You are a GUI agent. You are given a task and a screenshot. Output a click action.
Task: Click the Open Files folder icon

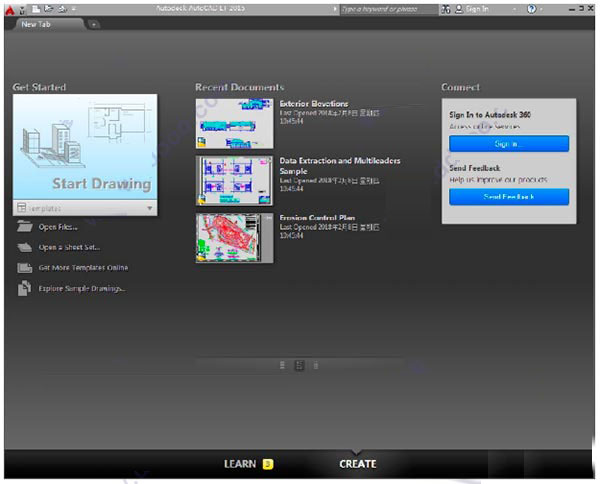pyautogui.click(x=25, y=227)
